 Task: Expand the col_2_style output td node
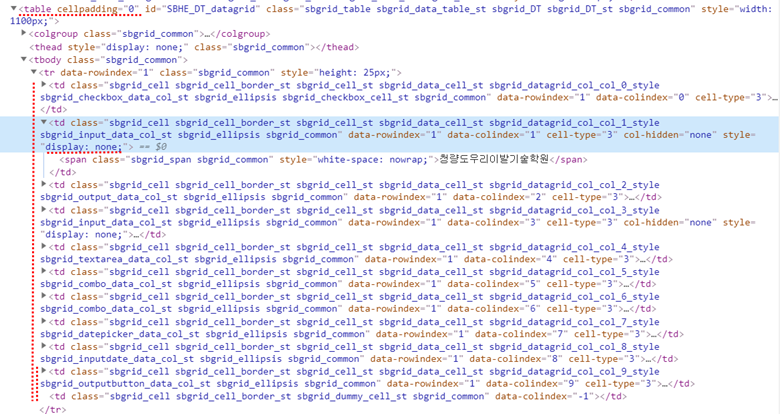[44, 184]
